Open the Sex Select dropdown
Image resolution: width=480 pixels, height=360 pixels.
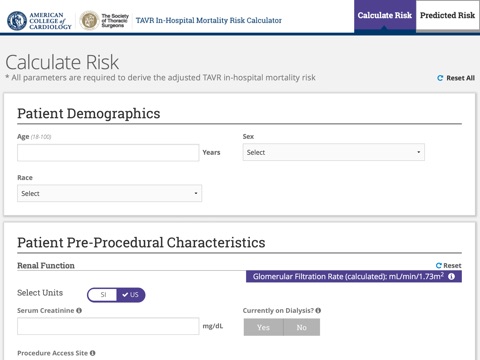(x=334, y=152)
